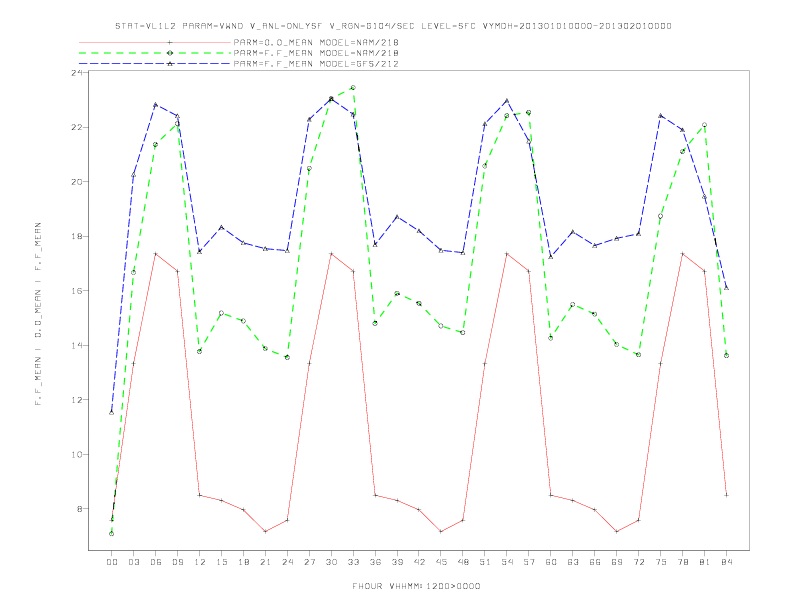Click green NAM data point peak at hour 33

click(x=353, y=88)
